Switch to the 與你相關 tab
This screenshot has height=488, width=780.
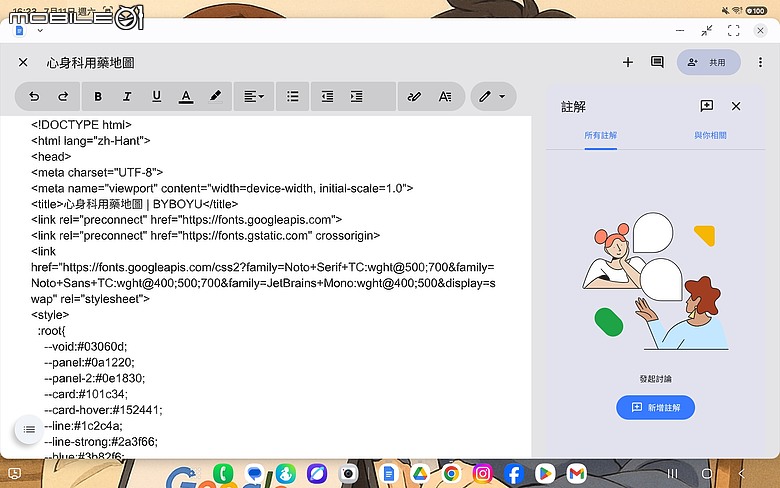click(x=710, y=135)
